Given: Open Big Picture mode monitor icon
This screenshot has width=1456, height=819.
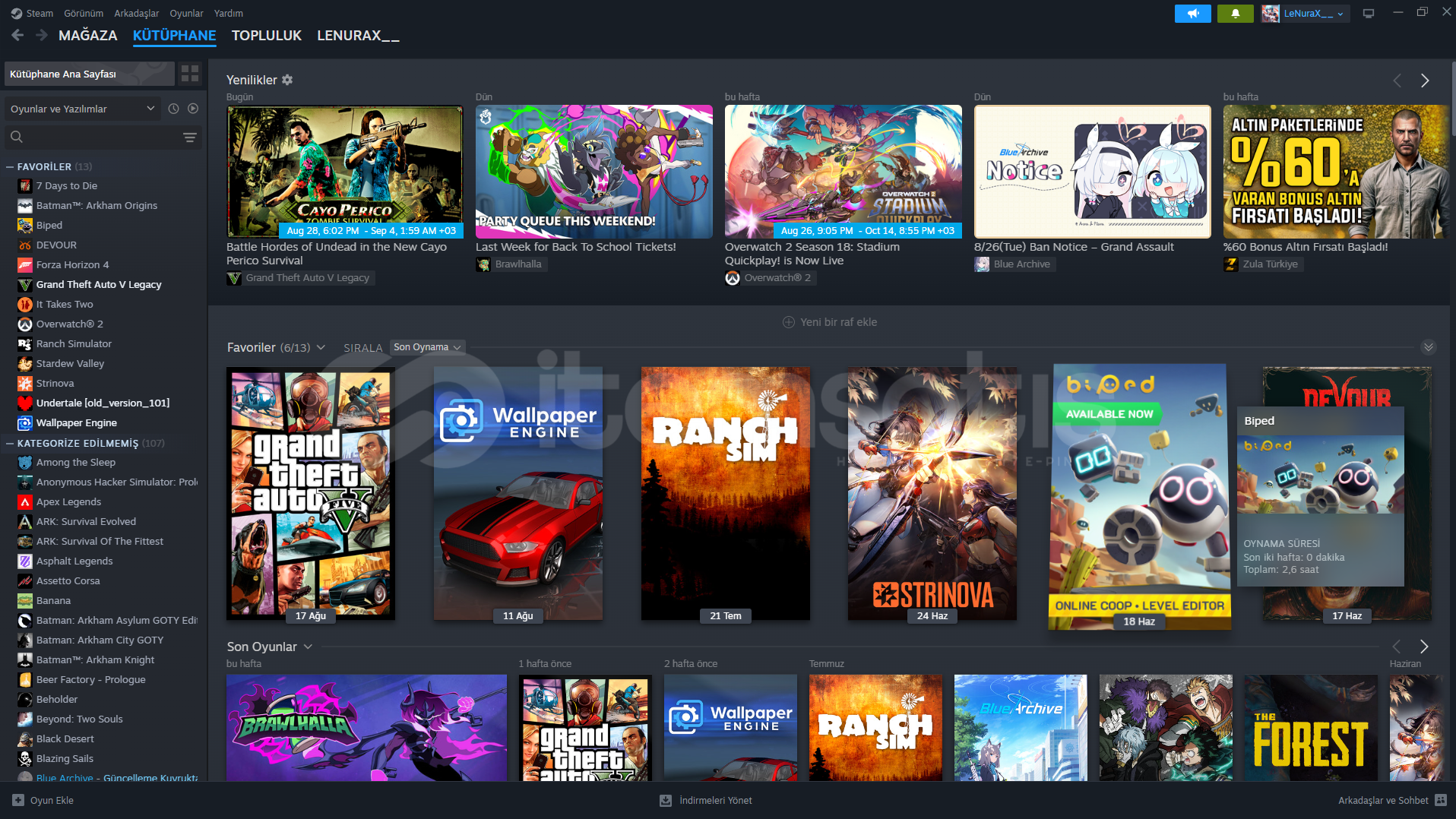Looking at the screenshot, I should (1369, 14).
